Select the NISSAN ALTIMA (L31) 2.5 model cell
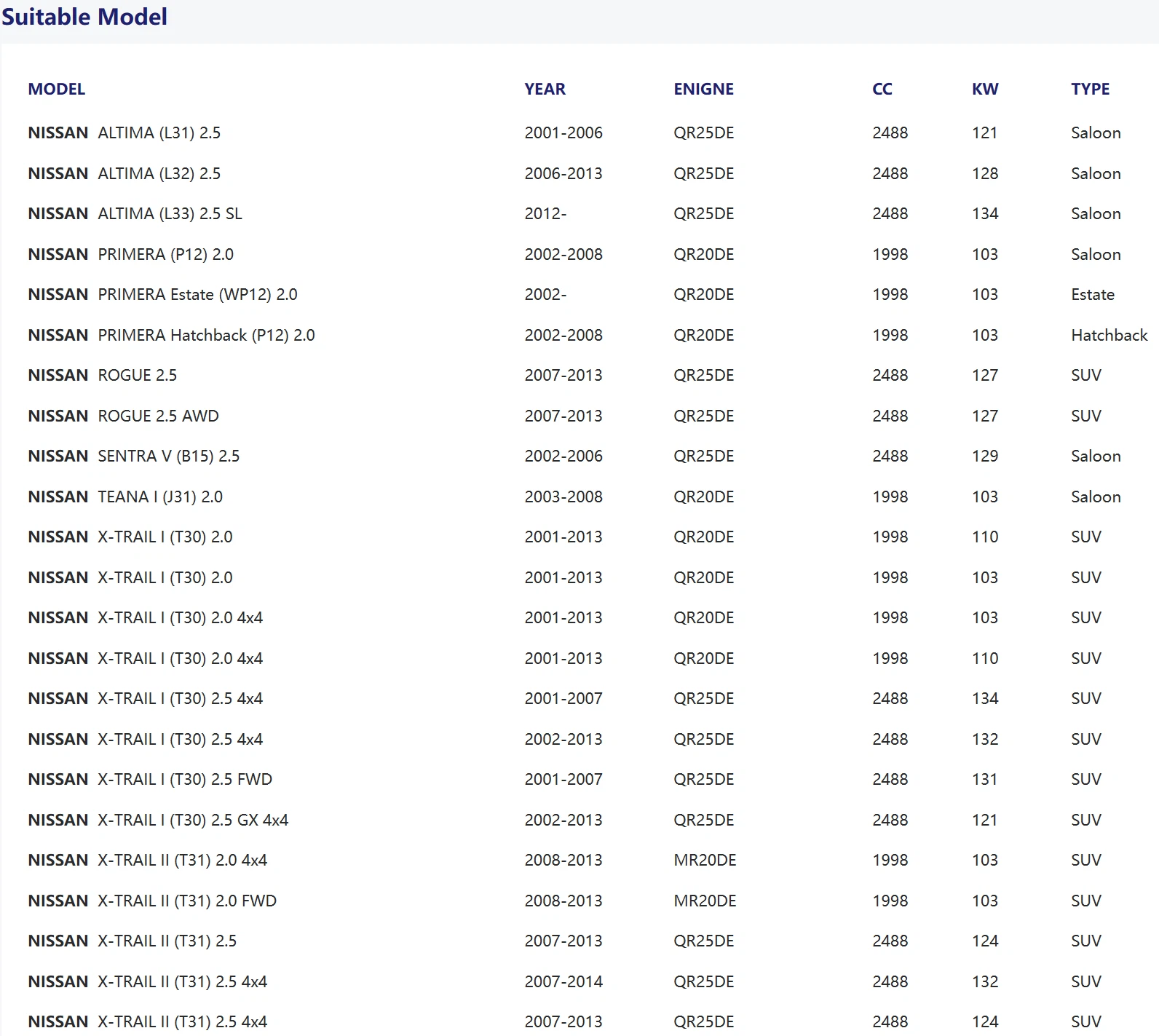The width and height of the screenshot is (1159, 1036). click(124, 133)
